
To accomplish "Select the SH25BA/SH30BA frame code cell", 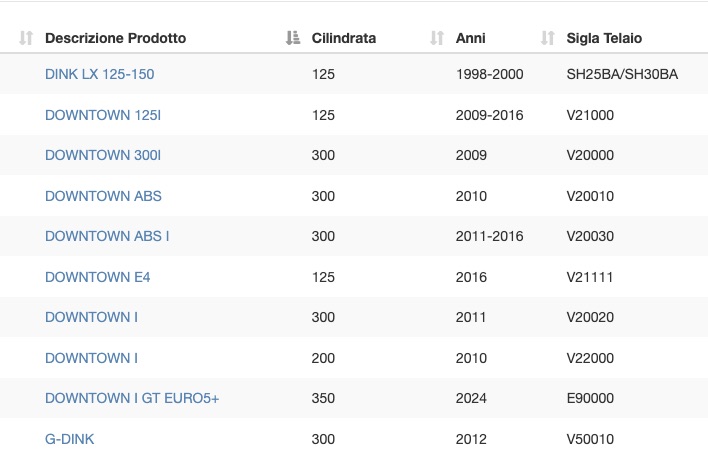I will (622, 74).
